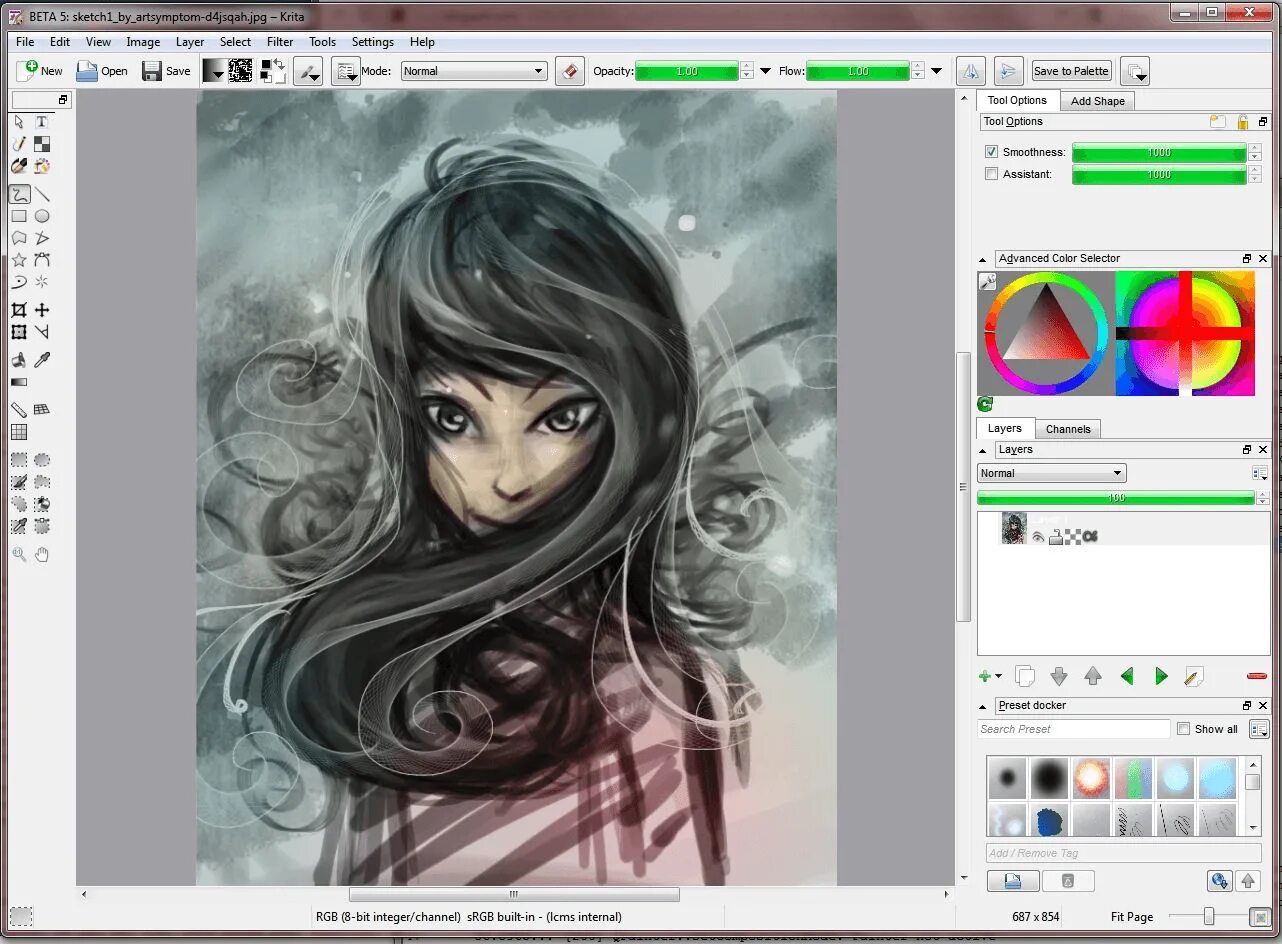This screenshot has width=1282, height=944.
Task: Select the gradient tool in toolbox
Action: coord(19,382)
